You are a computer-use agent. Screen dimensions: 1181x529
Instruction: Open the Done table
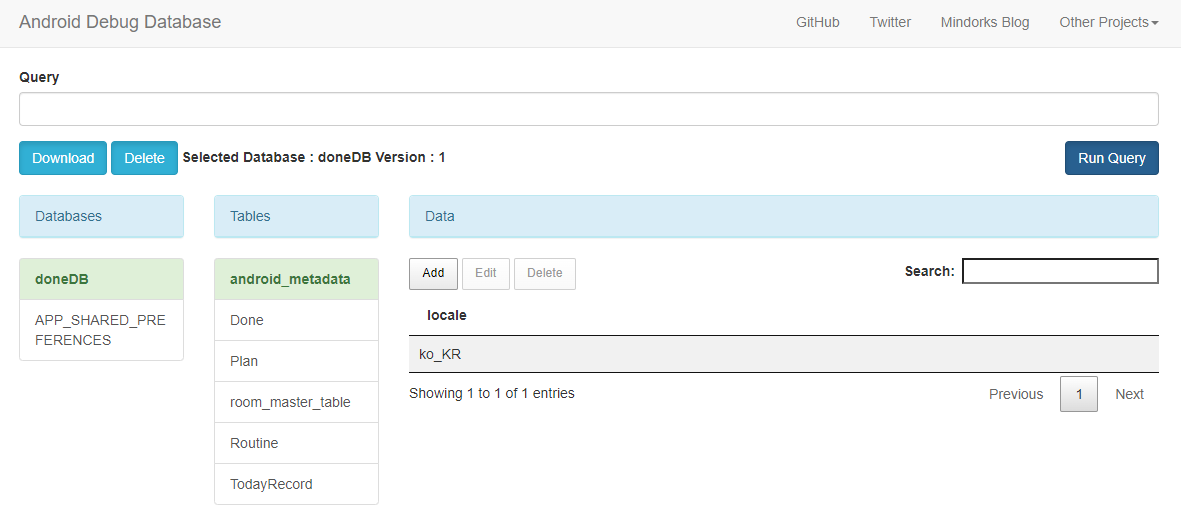pyautogui.click(x=296, y=320)
